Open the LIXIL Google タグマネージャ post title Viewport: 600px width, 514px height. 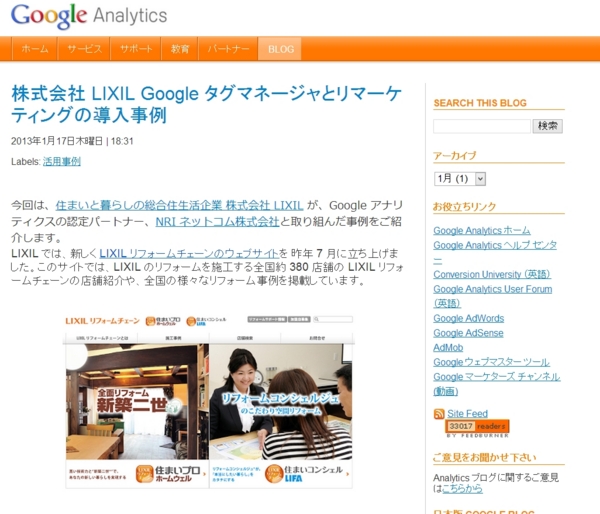(207, 104)
